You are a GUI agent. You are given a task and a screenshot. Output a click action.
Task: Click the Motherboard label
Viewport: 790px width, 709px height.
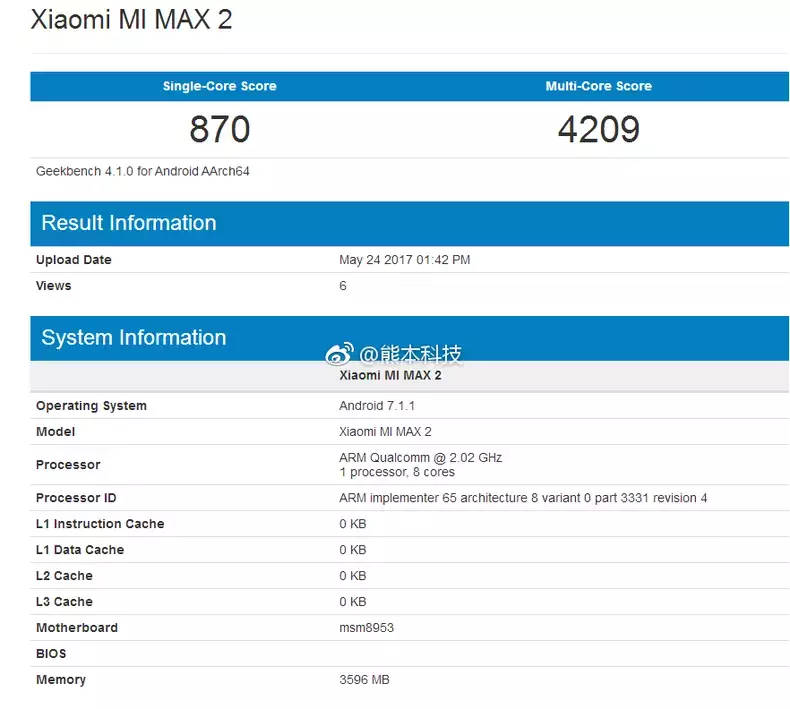tap(77, 628)
